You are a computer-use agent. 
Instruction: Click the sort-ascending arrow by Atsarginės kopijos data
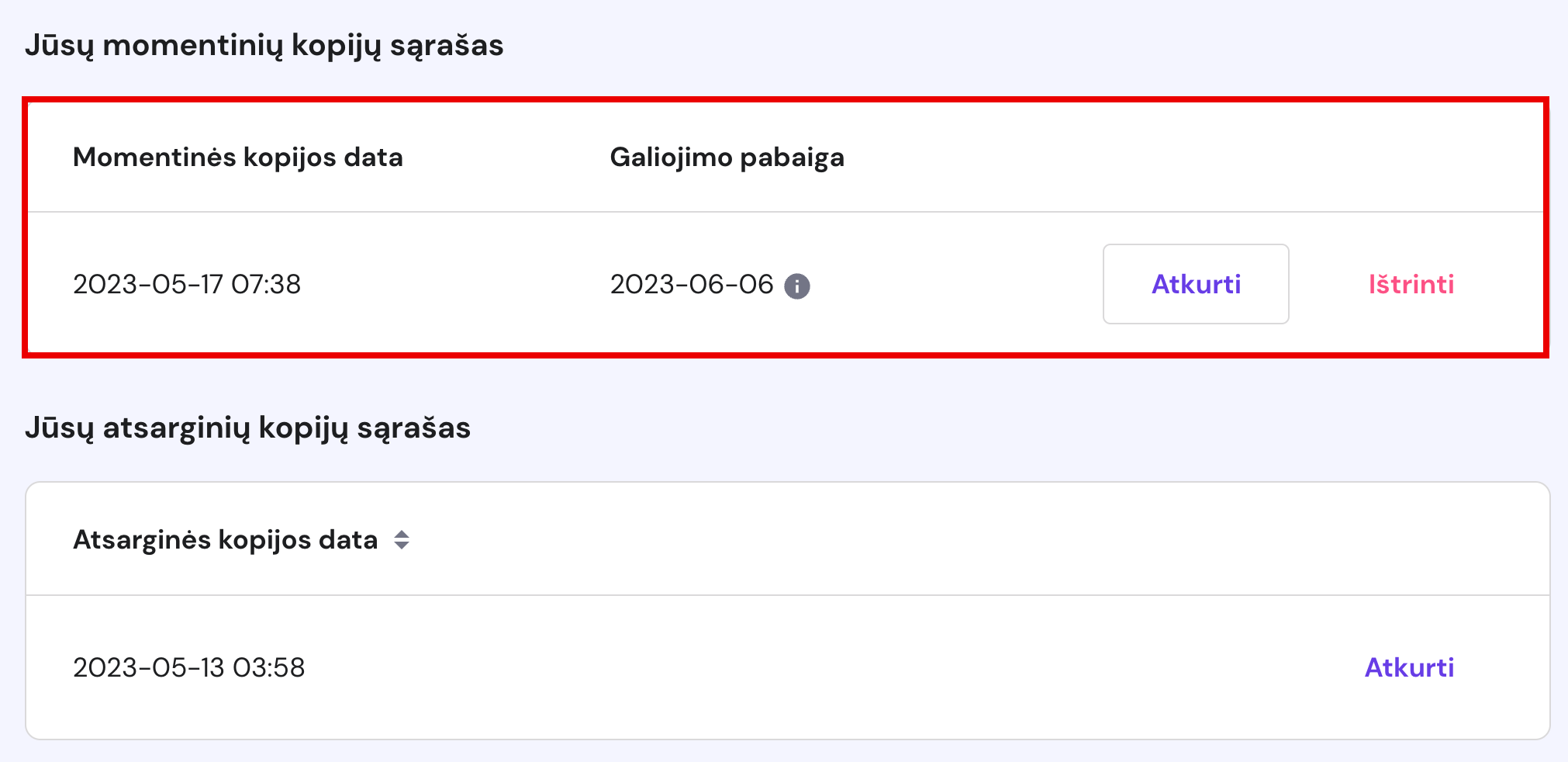pos(401,534)
